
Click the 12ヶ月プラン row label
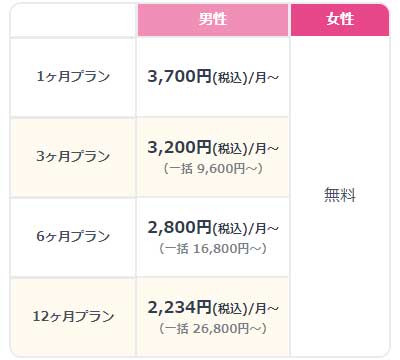[x=73, y=316]
